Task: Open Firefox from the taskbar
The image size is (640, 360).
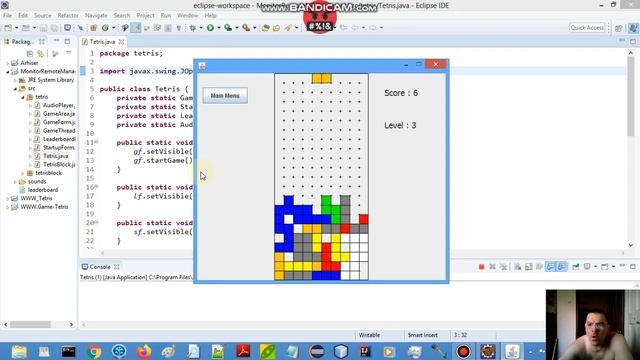Action: pos(144,351)
